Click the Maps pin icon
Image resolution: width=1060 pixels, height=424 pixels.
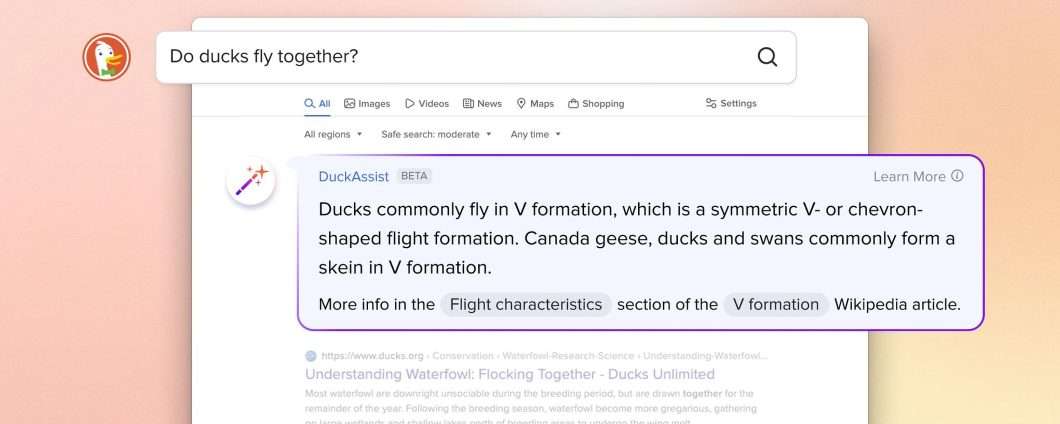[521, 103]
